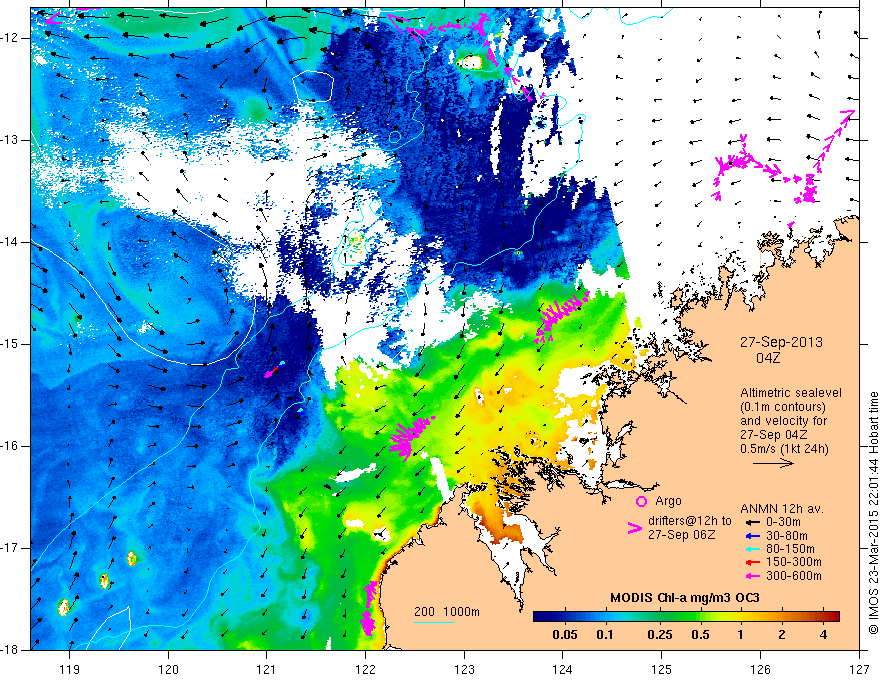The width and height of the screenshot is (880, 680).
Task: Click latitude axis label -16
Action: coord(10,447)
